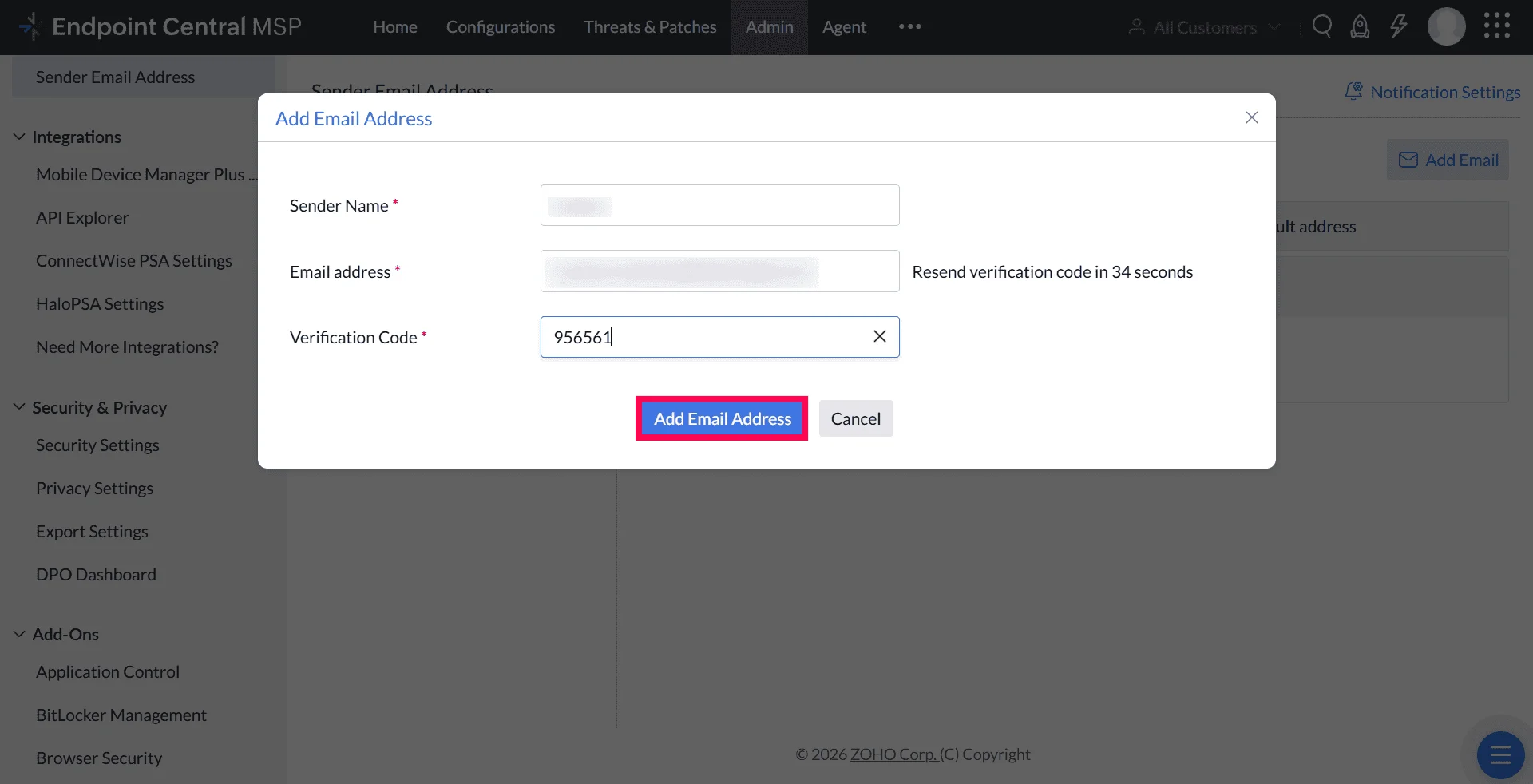Open the Threats & Patches menu
Image resolution: width=1533 pixels, height=784 pixels.
click(x=650, y=27)
